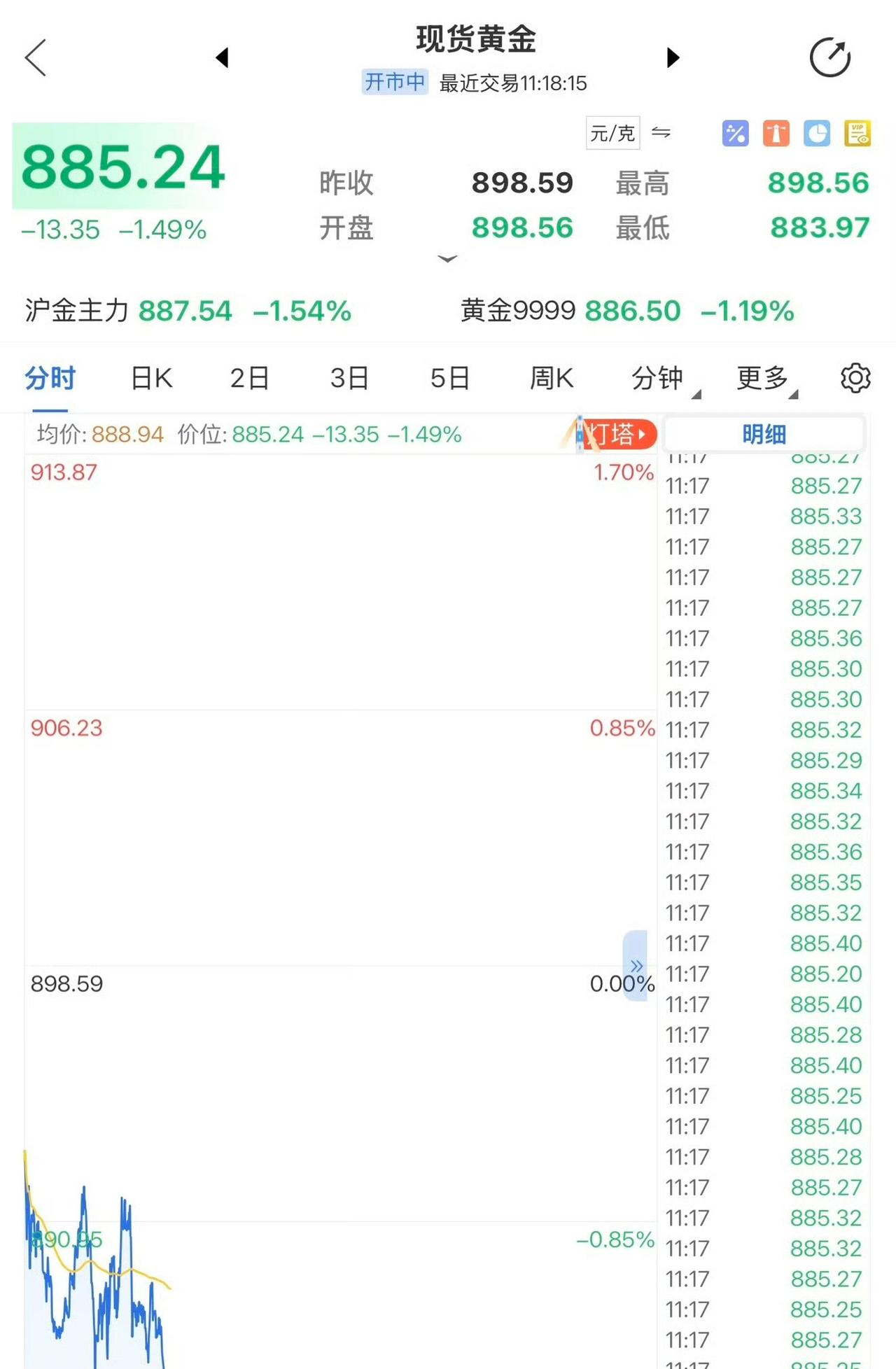Select the 分时 tab

click(x=50, y=379)
